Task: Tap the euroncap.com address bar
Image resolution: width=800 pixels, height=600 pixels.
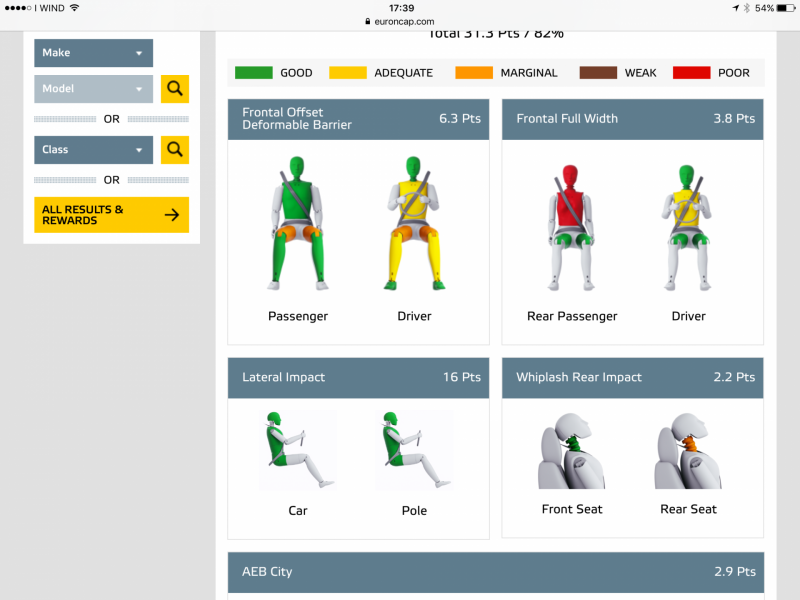Action: pos(400,21)
